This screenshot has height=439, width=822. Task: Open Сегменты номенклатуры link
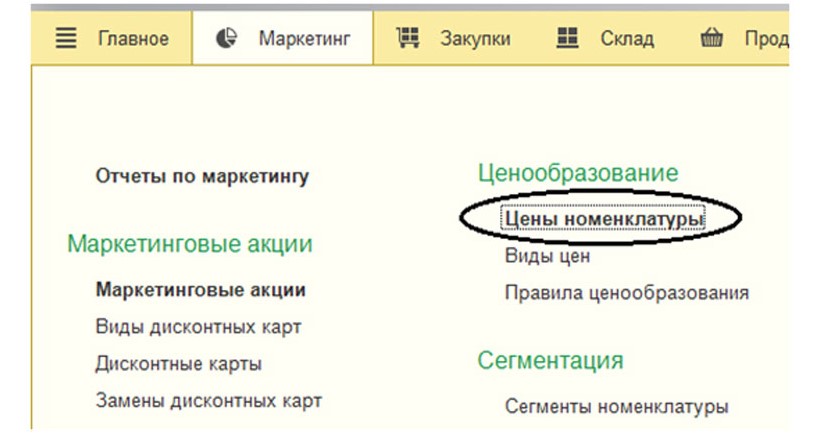[616, 406]
